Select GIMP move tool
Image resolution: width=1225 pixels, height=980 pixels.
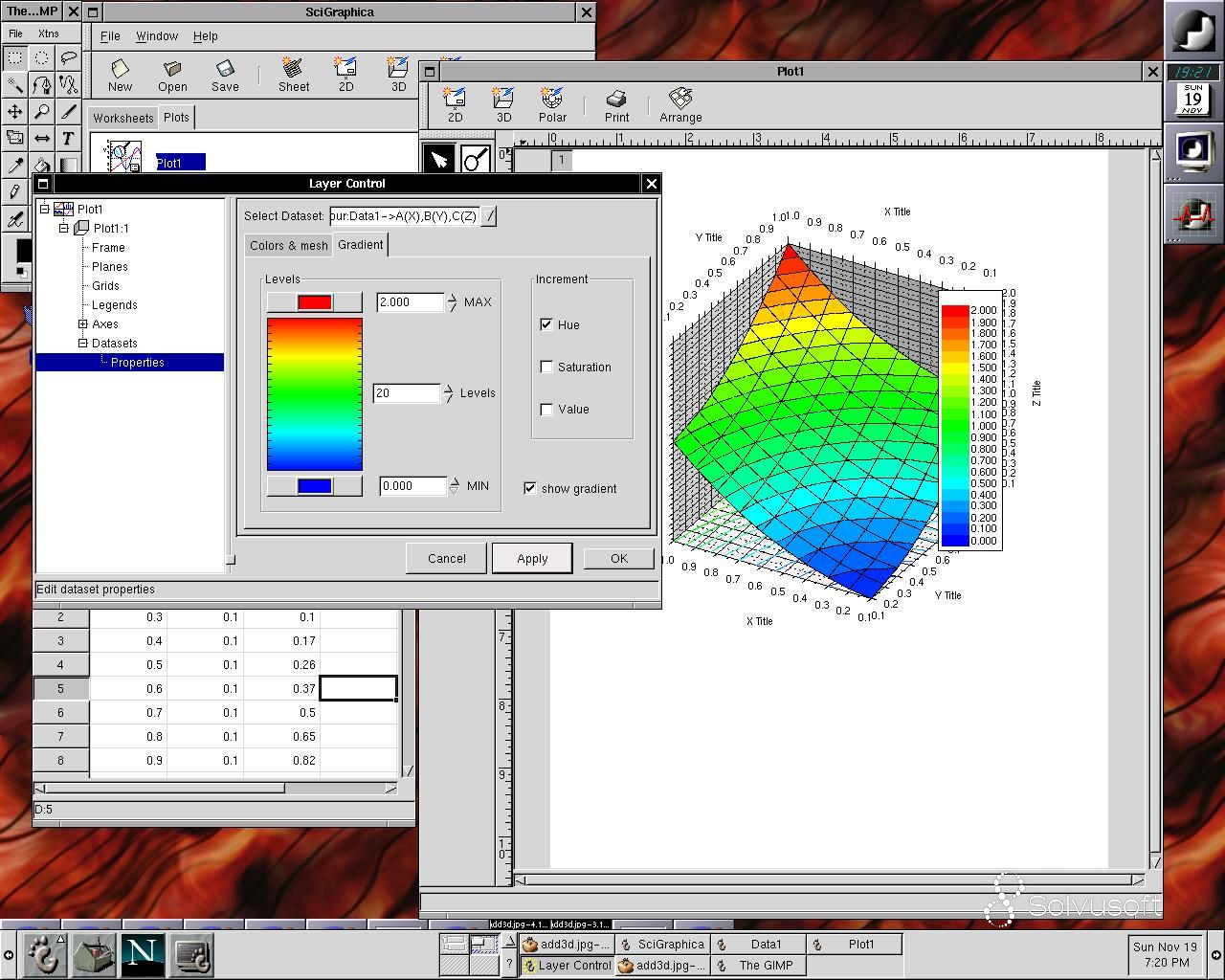(14, 111)
